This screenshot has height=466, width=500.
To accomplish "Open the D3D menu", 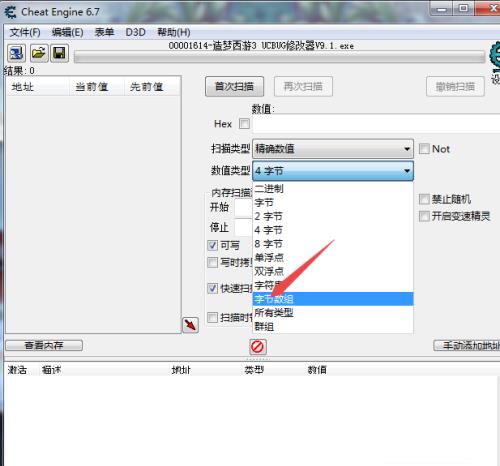I will coord(136,32).
